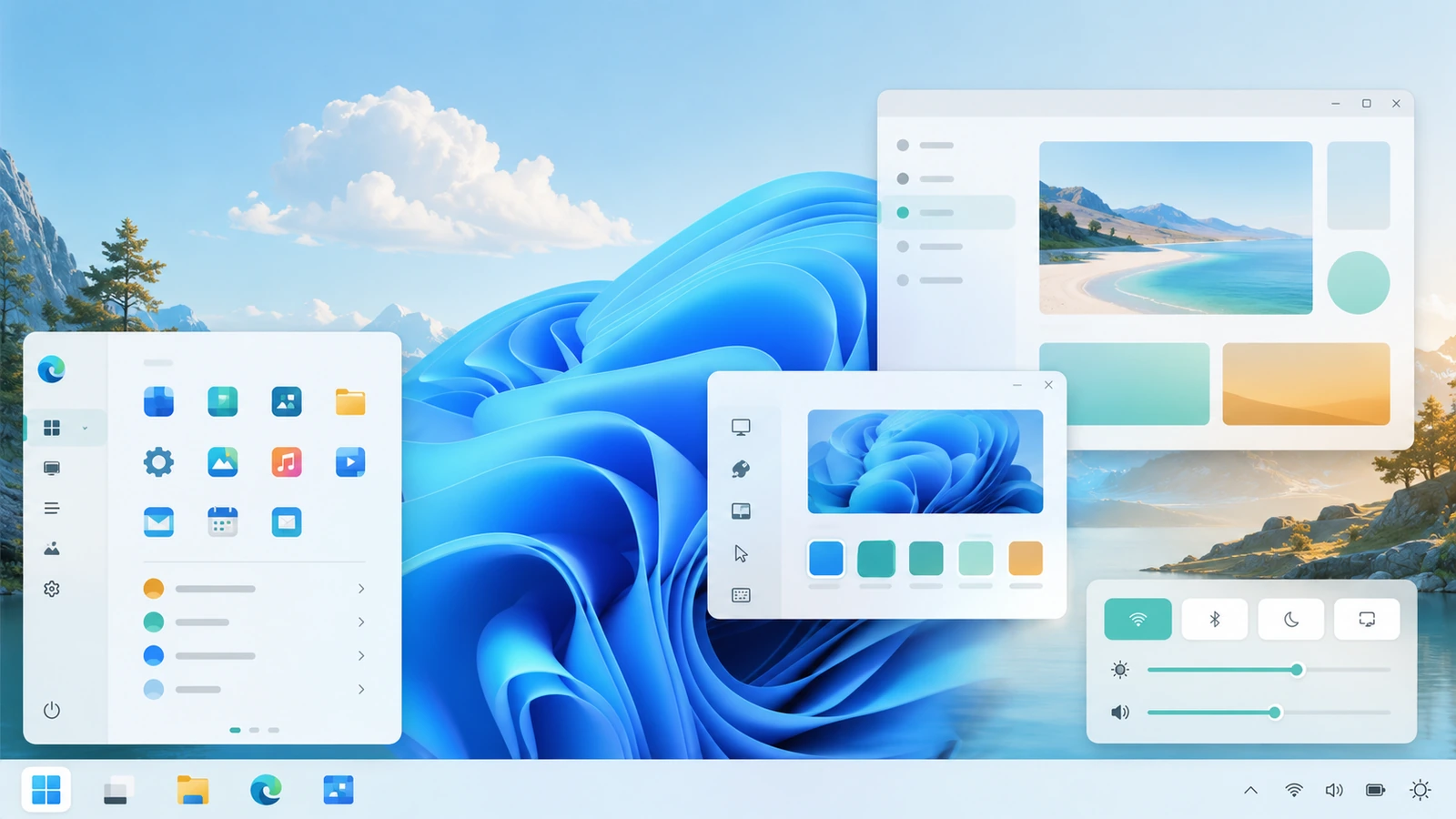Click the blue bloom wallpaper preview thumbnail

click(x=925, y=461)
